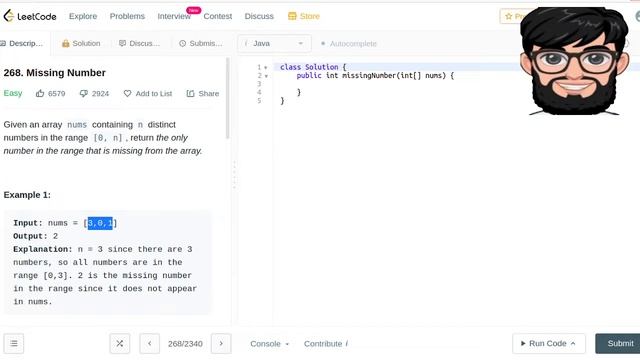Screen dimensions: 640x360
Task: Collapse code fold arrow on line 1
Action: (266, 67)
